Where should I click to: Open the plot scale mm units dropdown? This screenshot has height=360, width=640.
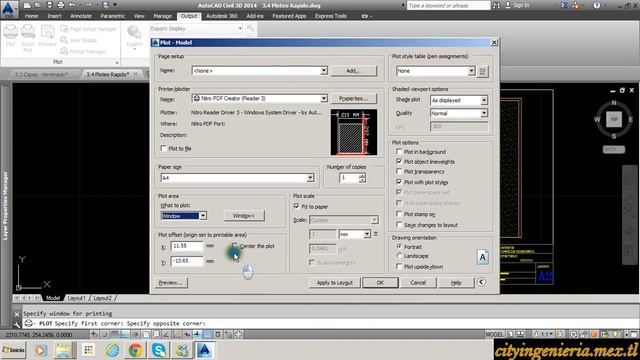point(367,234)
